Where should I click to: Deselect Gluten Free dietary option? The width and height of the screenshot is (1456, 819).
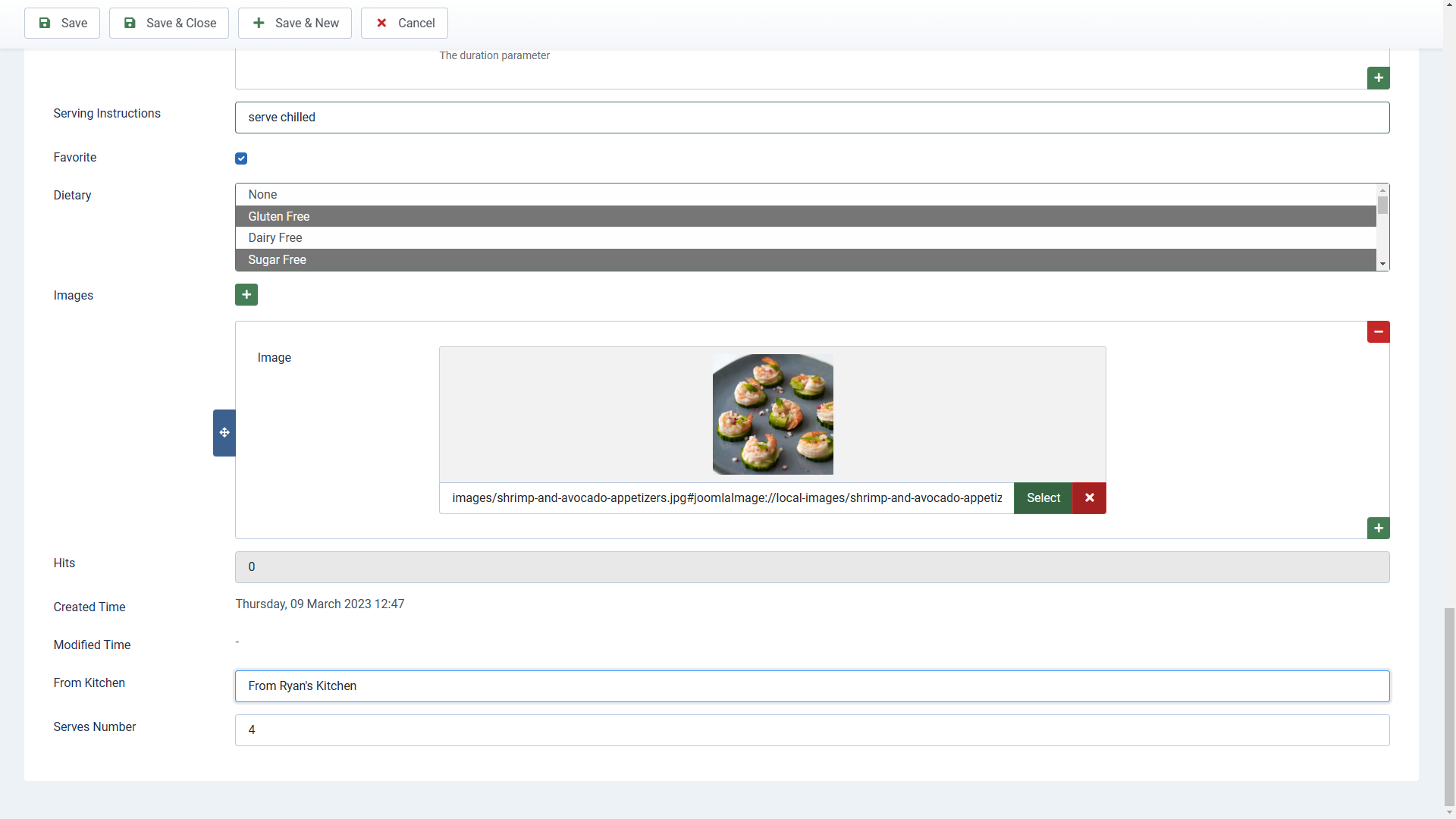point(804,216)
